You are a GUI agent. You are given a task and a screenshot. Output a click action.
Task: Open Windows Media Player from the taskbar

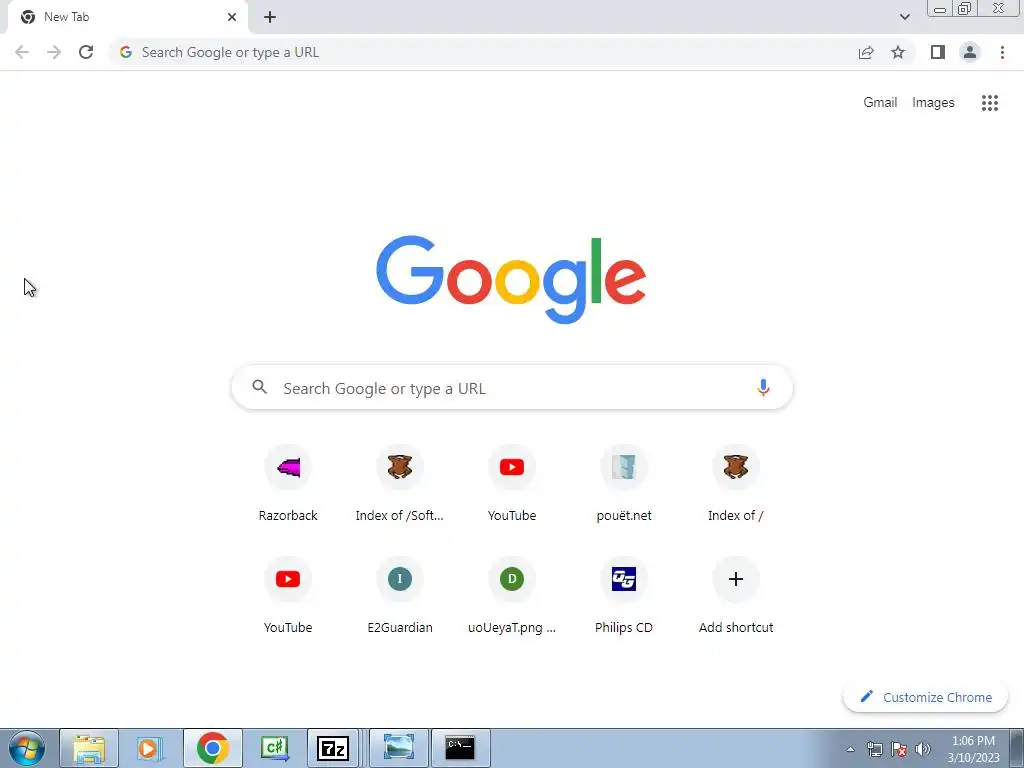point(150,748)
